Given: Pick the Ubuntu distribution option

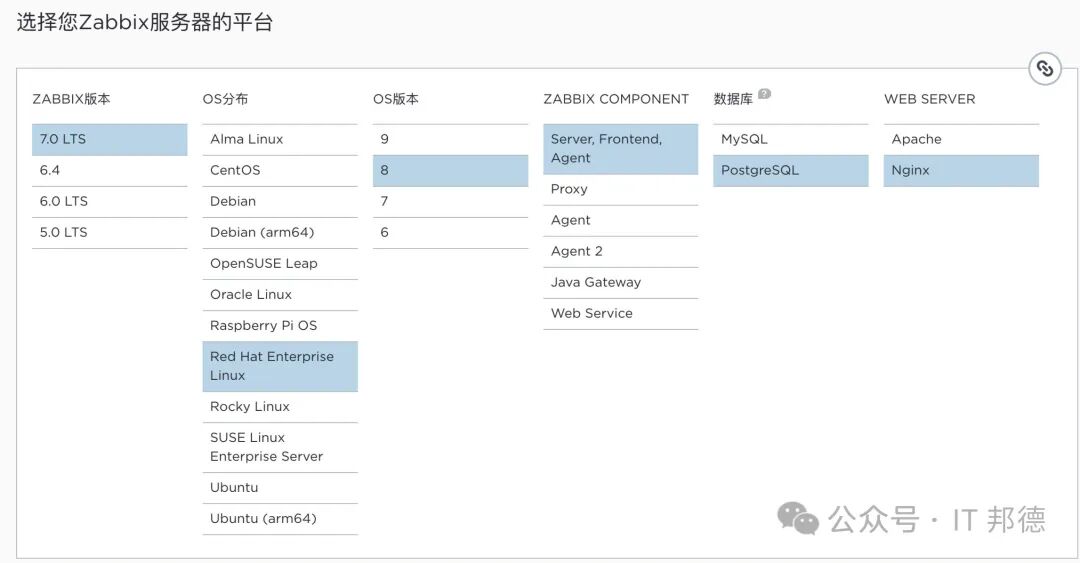Looking at the screenshot, I should pos(280,487).
